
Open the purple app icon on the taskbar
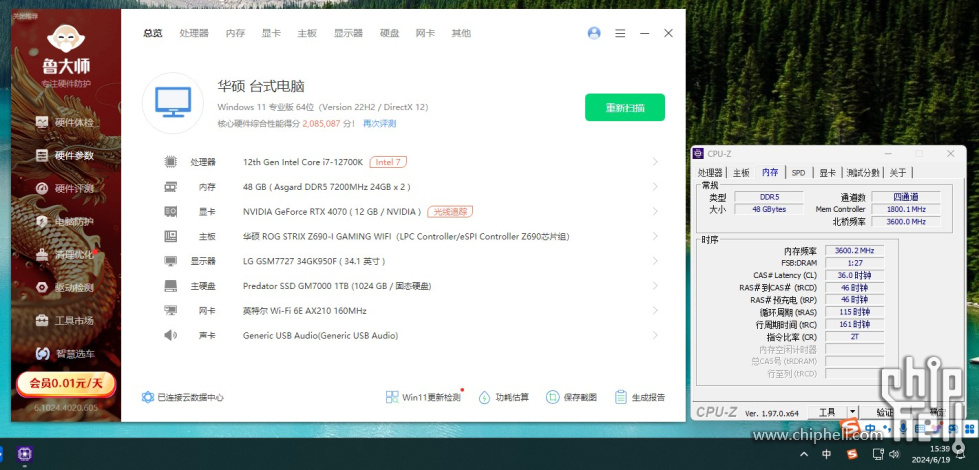26,453
